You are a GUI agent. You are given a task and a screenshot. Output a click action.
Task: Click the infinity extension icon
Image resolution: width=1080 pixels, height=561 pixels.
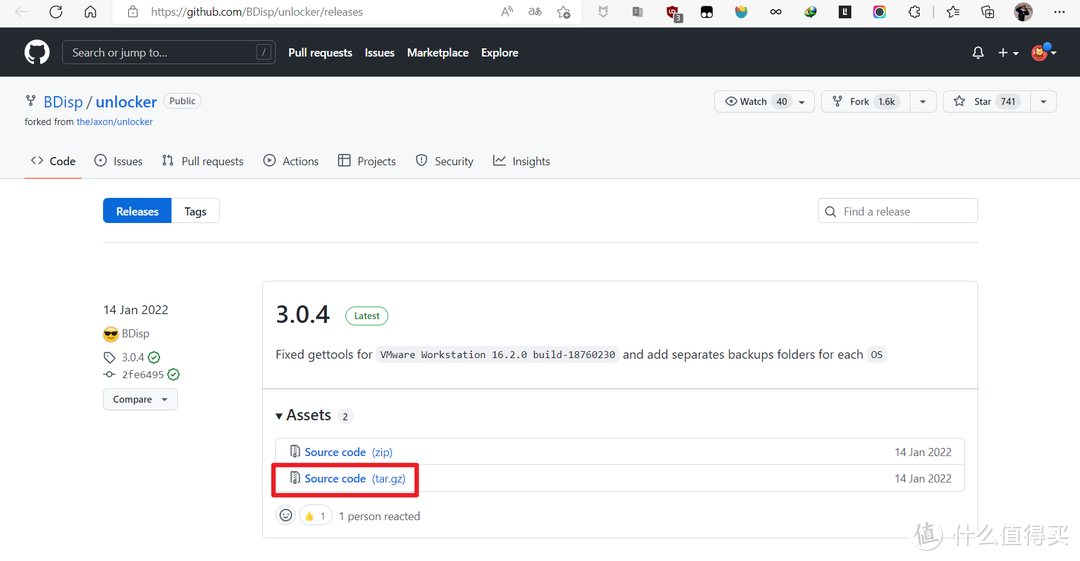pos(776,12)
